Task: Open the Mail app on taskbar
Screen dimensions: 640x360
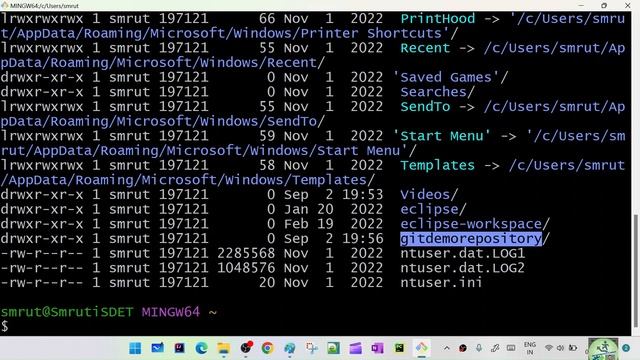Action: click(x=157, y=348)
